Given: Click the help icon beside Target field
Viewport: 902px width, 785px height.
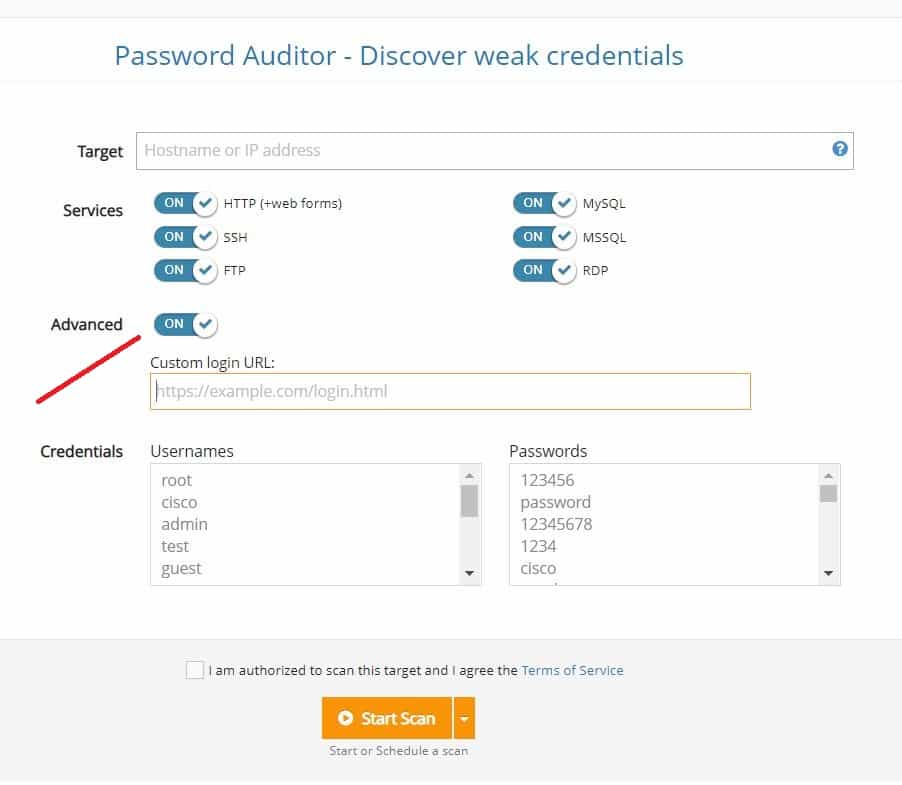Looking at the screenshot, I should [841, 150].
